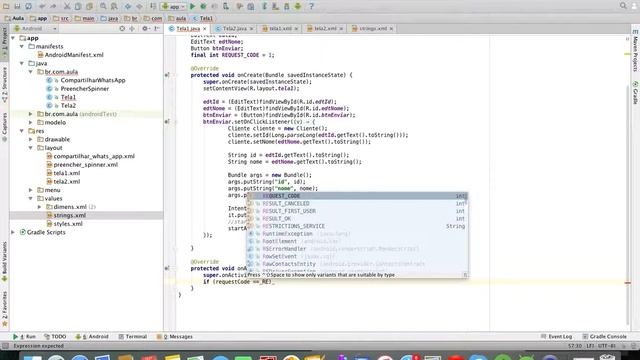Select styles.xml in values folder
The image size is (640, 360).
tap(68, 224)
